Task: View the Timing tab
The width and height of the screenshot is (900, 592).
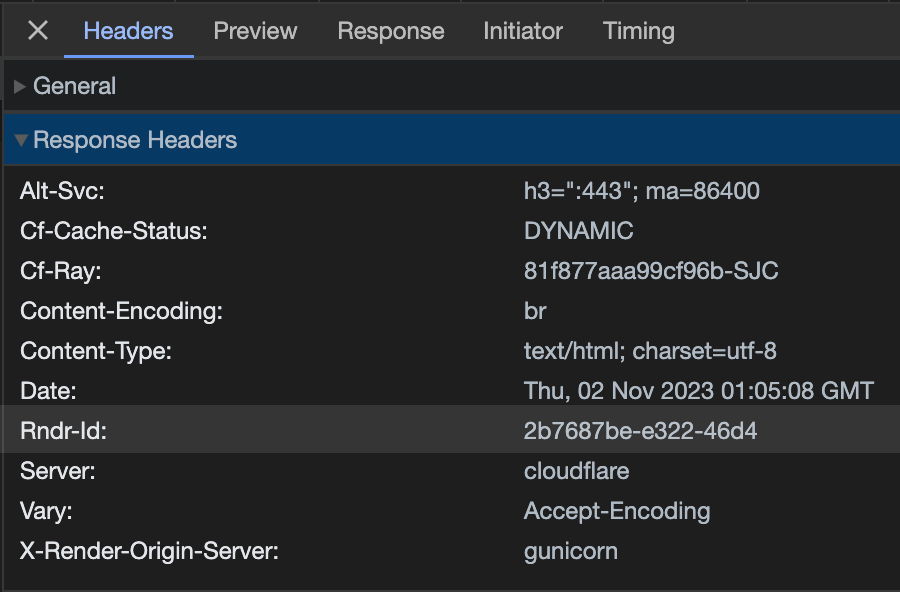Action: 638,31
